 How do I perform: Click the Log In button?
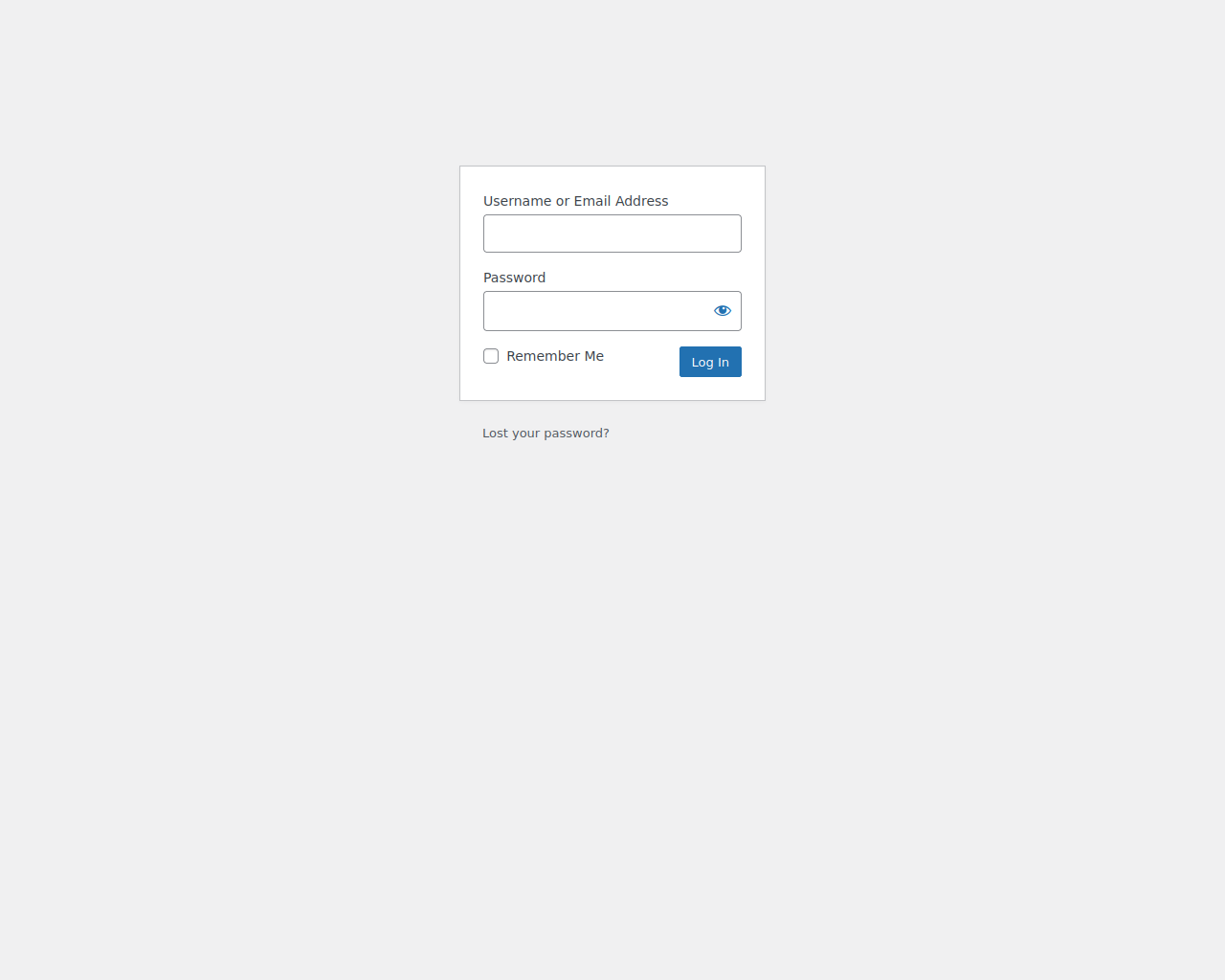(710, 362)
